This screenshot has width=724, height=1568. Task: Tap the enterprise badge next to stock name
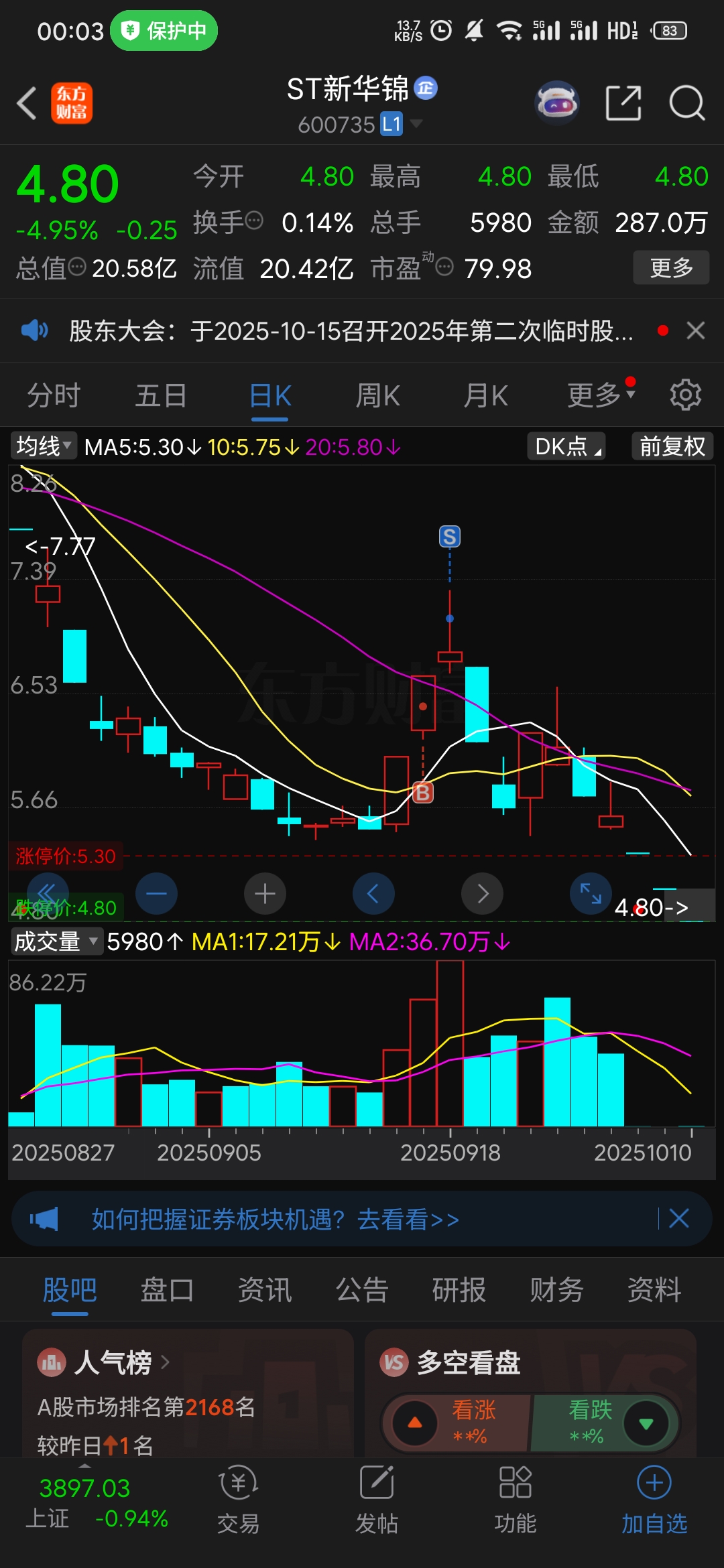426,88
